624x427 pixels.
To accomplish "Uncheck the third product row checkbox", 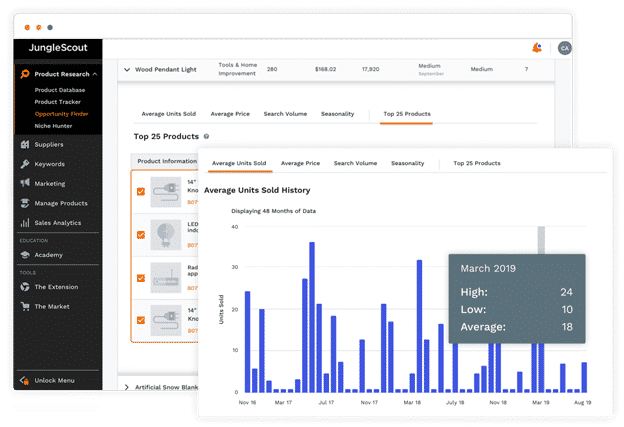I will [141, 278].
